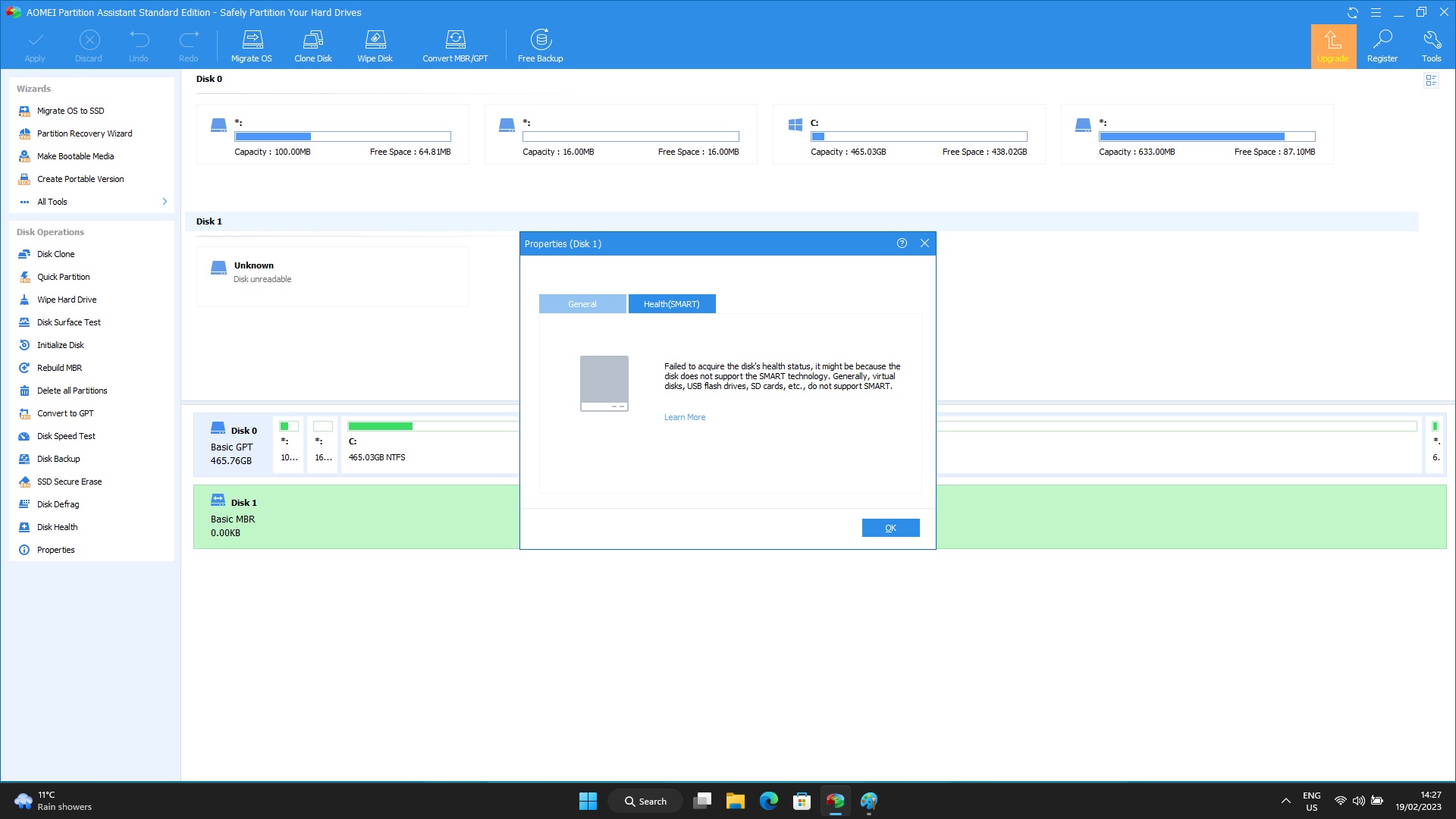
Task: Click the refresh icon in title bar
Action: [x=1353, y=12]
